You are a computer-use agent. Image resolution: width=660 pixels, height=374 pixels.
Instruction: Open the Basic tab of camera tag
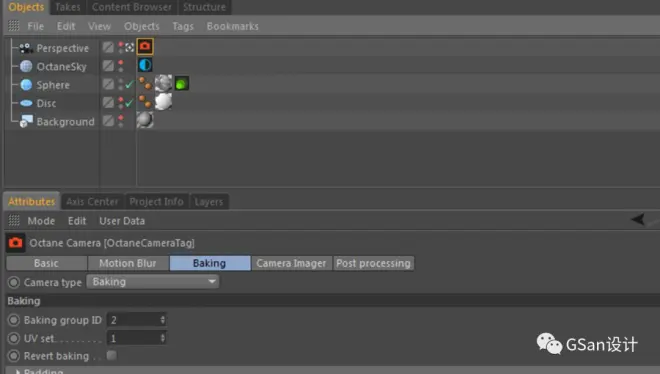click(46, 263)
